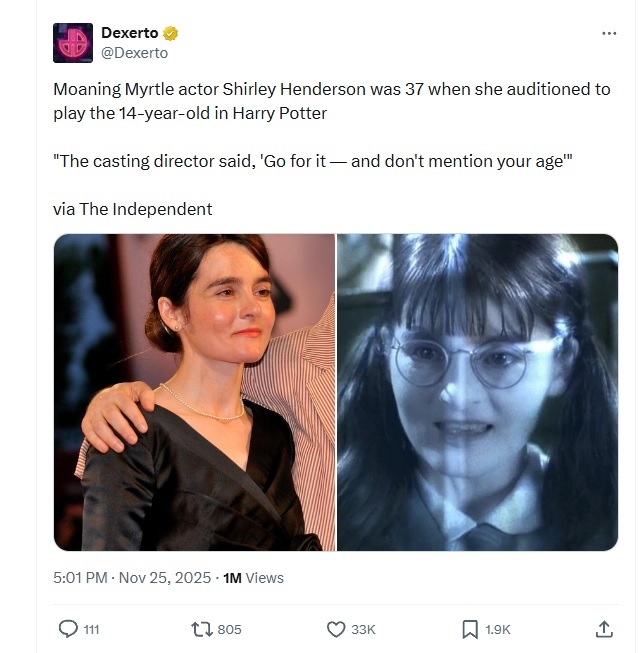
Task: Click the 33K likes count
Action: [363, 629]
